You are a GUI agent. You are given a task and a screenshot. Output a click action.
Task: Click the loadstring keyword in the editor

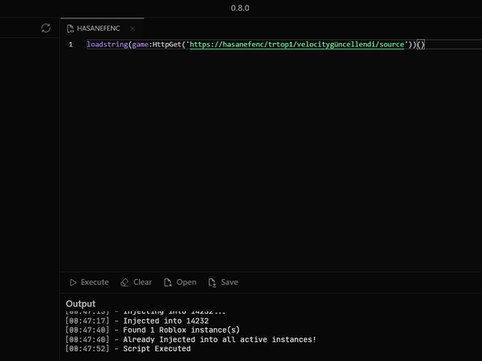[107, 44]
